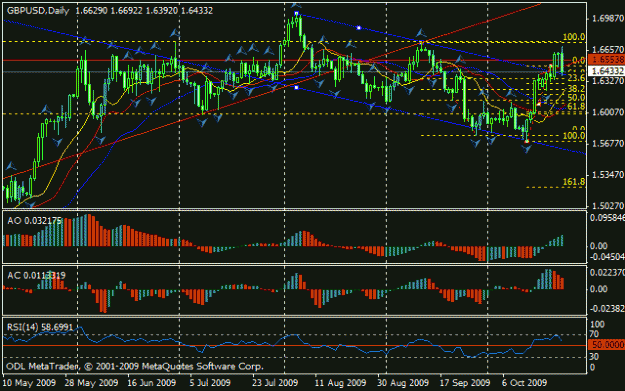Click the 1.56770 price scale label
Viewport: 625px width, 391px height.
607,143
